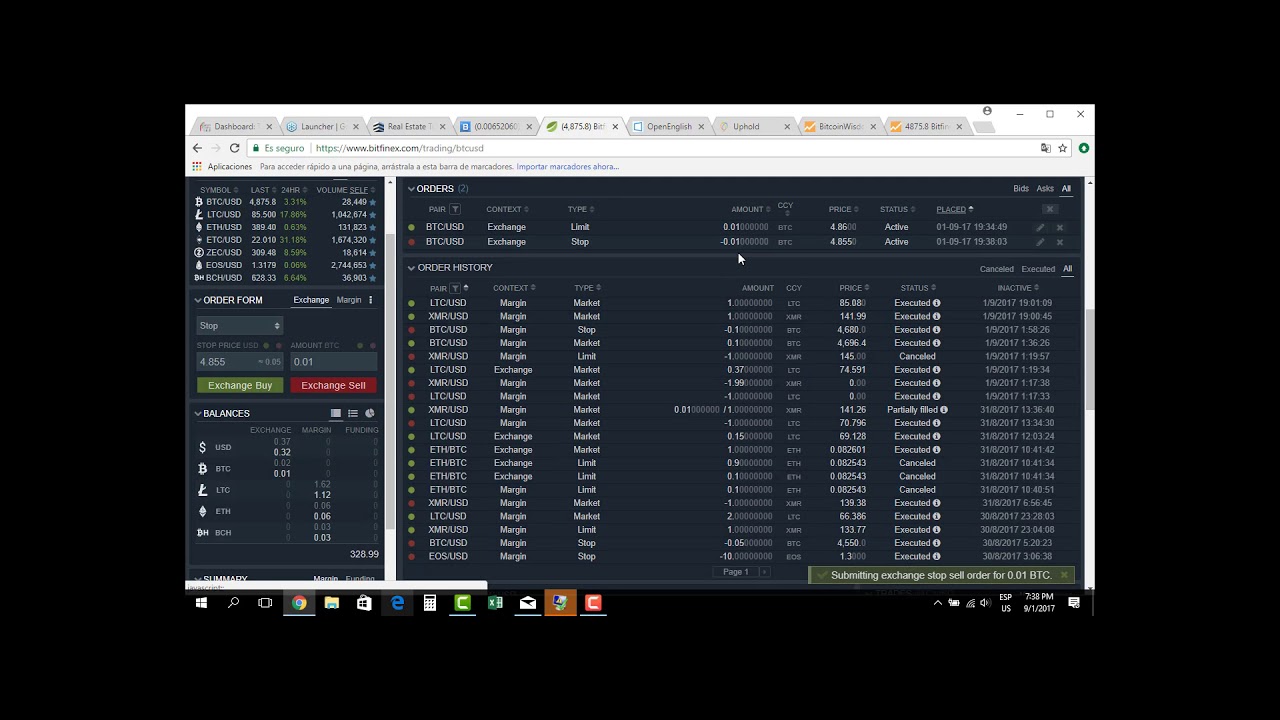Open File Explorer from the taskbar
The width and height of the screenshot is (1280, 720).
pyautogui.click(x=332, y=603)
